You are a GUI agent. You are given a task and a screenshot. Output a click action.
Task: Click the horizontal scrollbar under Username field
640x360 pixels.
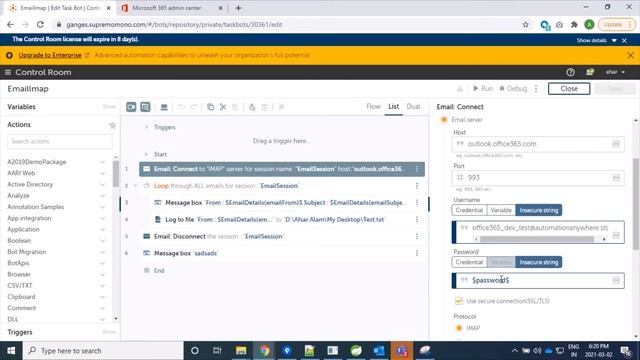click(x=537, y=239)
